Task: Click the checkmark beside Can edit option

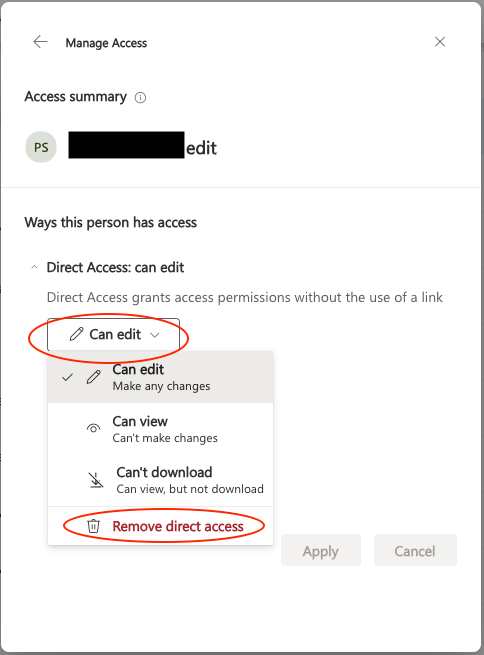Action: (x=67, y=378)
